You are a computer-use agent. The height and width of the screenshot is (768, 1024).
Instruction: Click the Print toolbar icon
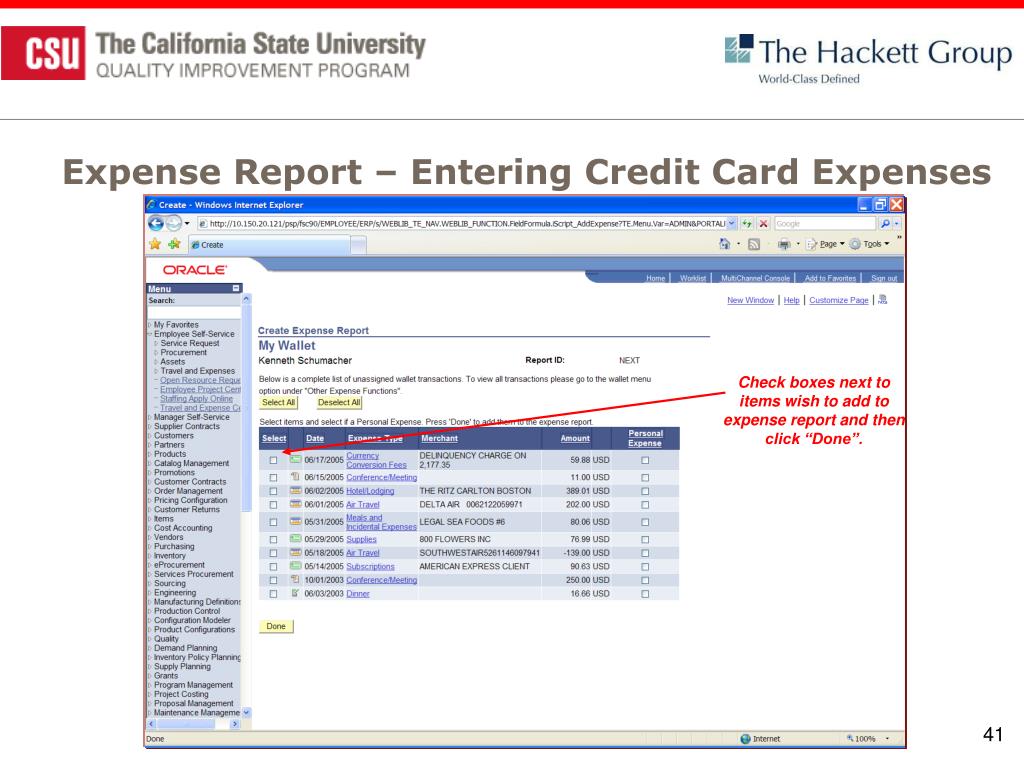click(x=784, y=244)
